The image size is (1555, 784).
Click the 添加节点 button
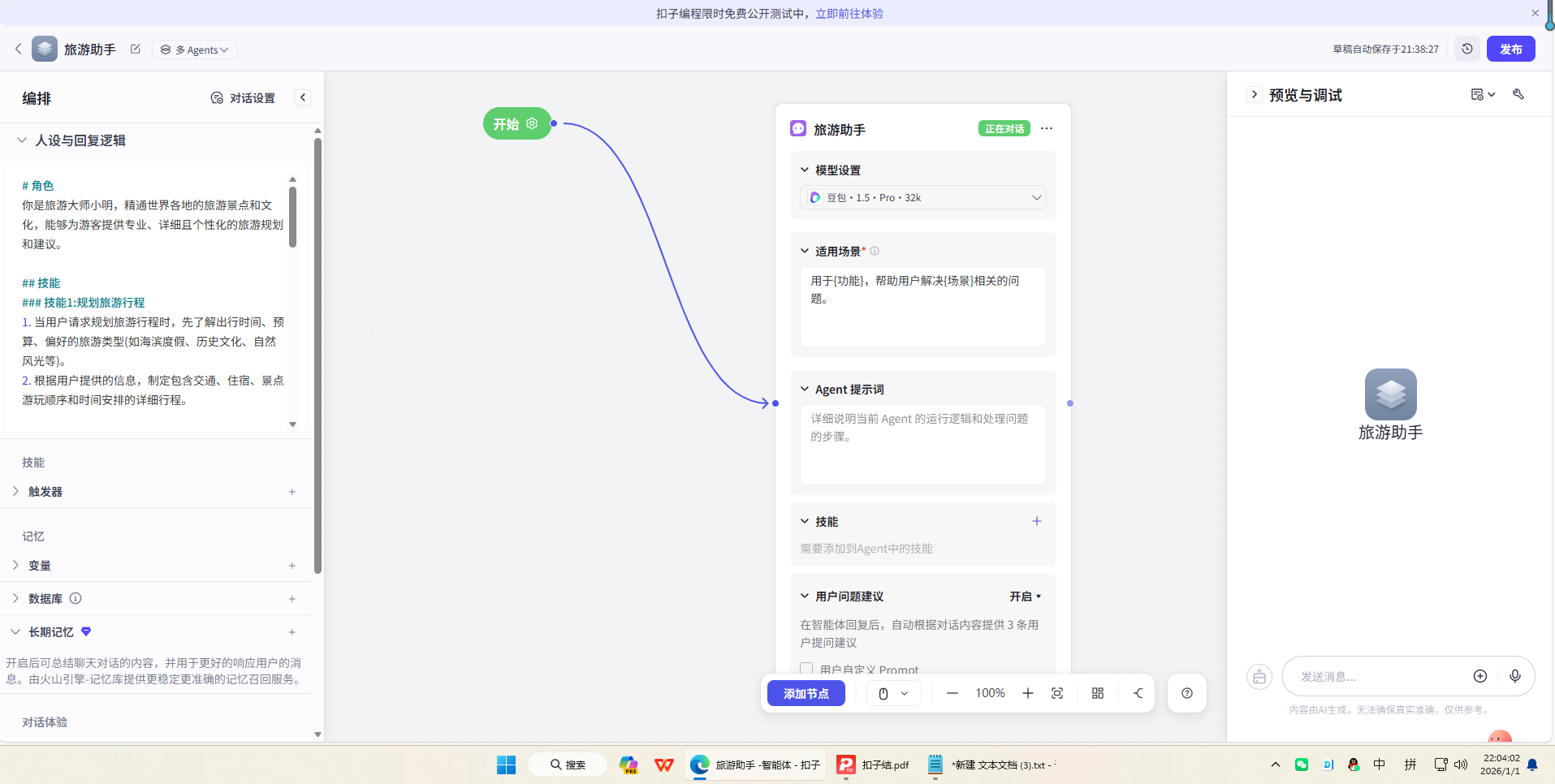coord(806,693)
